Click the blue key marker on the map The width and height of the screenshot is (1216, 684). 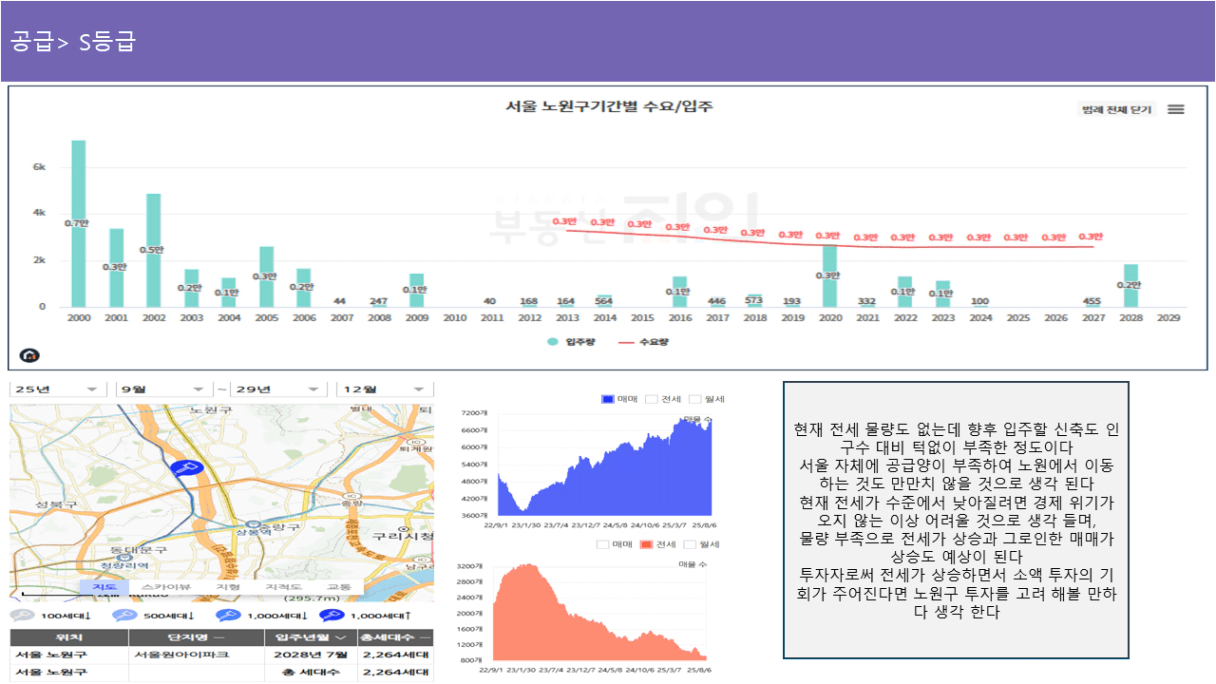(x=185, y=466)
